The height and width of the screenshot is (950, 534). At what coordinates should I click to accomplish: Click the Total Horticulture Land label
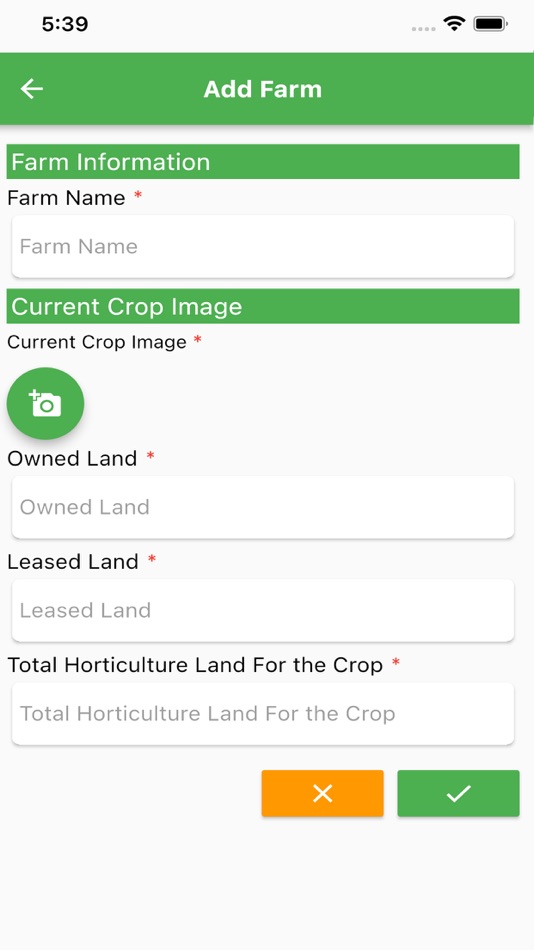[x=195, y=665]
